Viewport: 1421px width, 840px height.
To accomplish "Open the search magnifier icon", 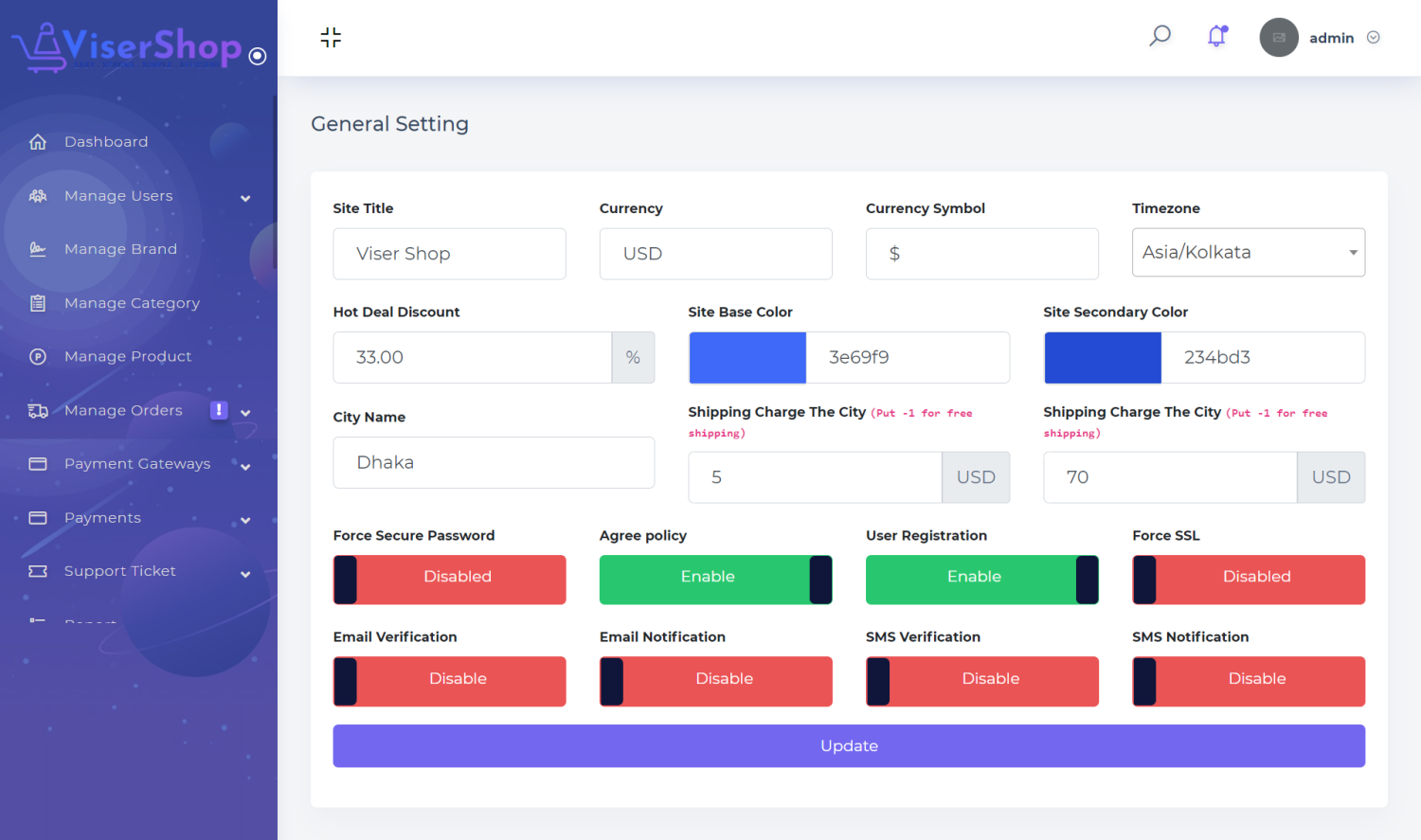I will (x=1160, y=37).
